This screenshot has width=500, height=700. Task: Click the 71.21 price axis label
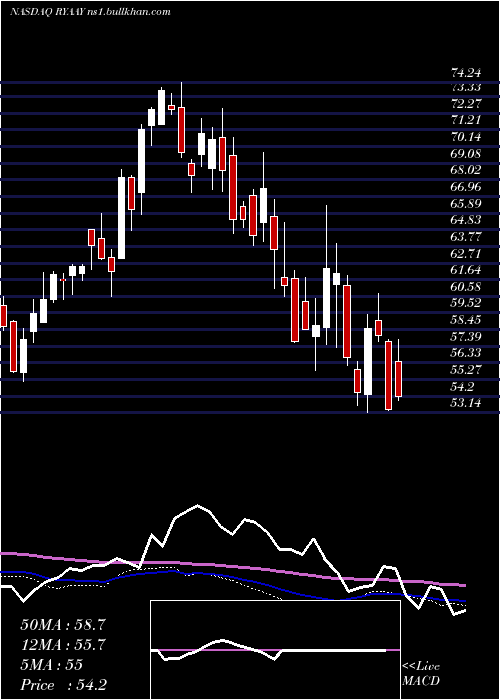pyautogui.click(x=466, y=121)
